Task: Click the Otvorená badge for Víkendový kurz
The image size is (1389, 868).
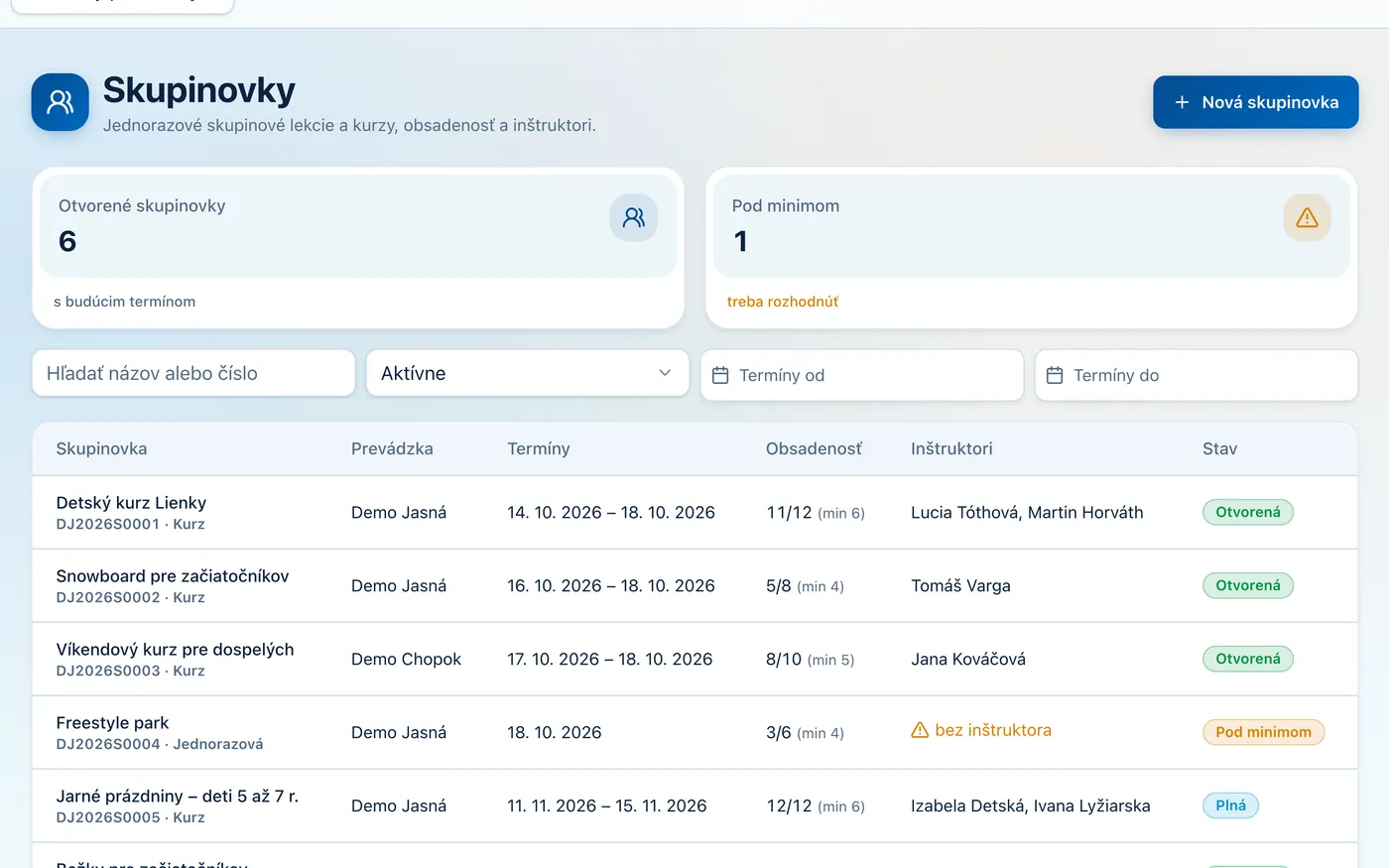Action: [x=1248, y=659]
